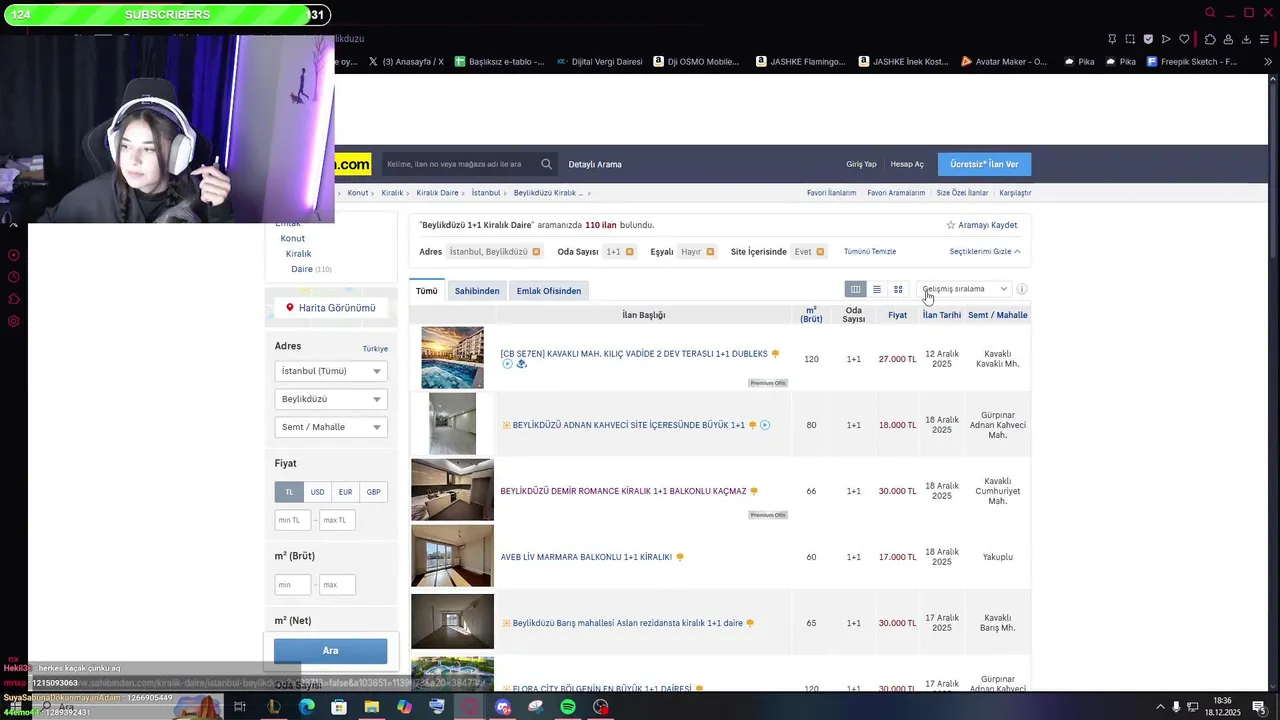Open Detaylı Arama advanced search
Screen dimensions: 1280x720
pos(595,164)
